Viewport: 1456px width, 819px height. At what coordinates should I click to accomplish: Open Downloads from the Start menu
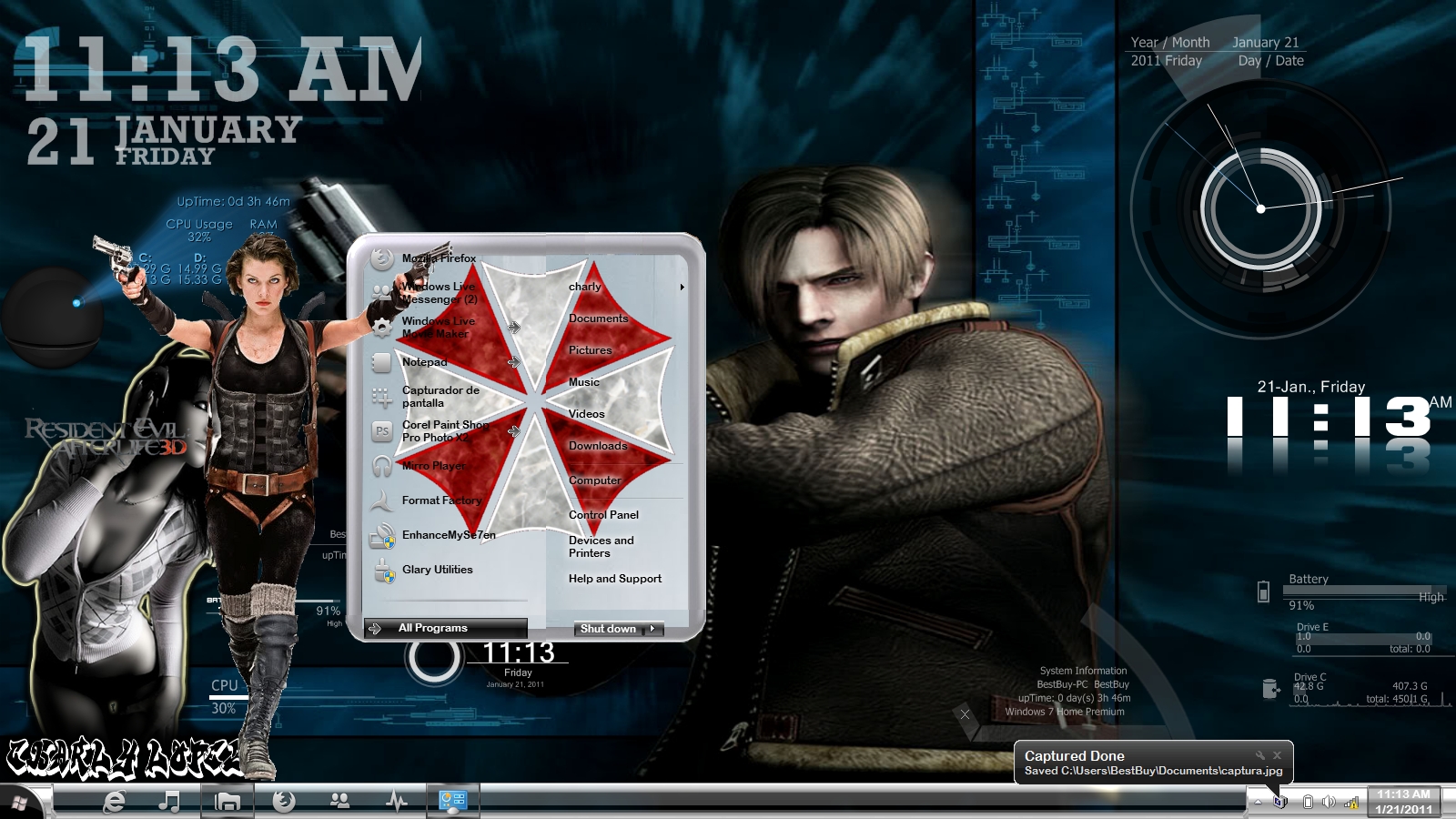click(x=598, y=446)
